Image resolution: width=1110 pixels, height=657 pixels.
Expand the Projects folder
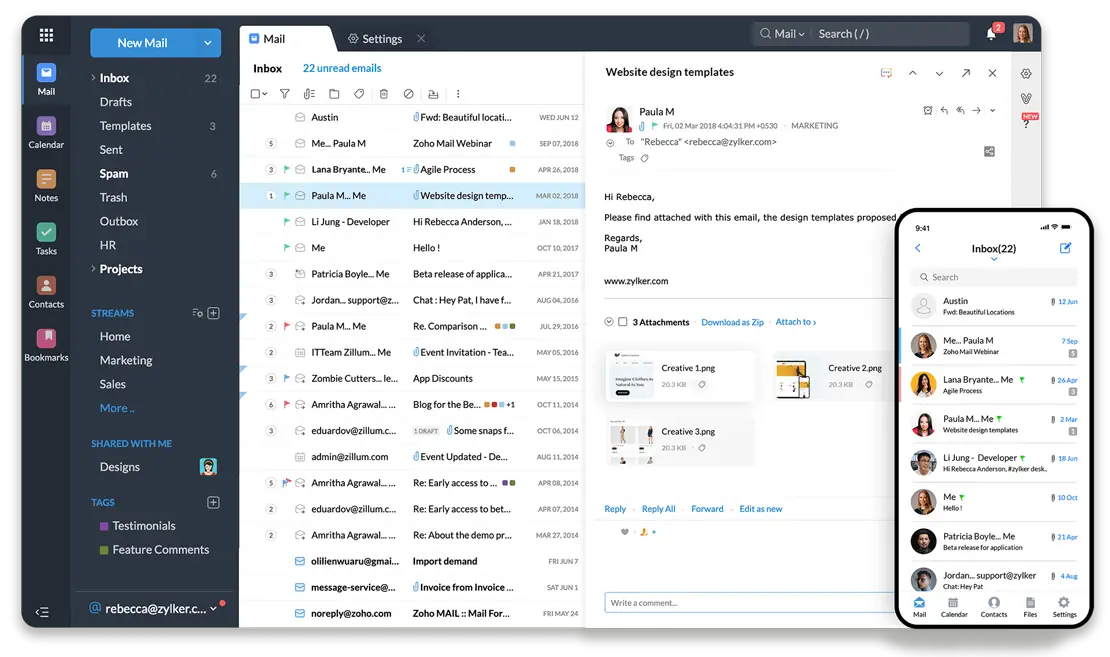pos(93,269)
